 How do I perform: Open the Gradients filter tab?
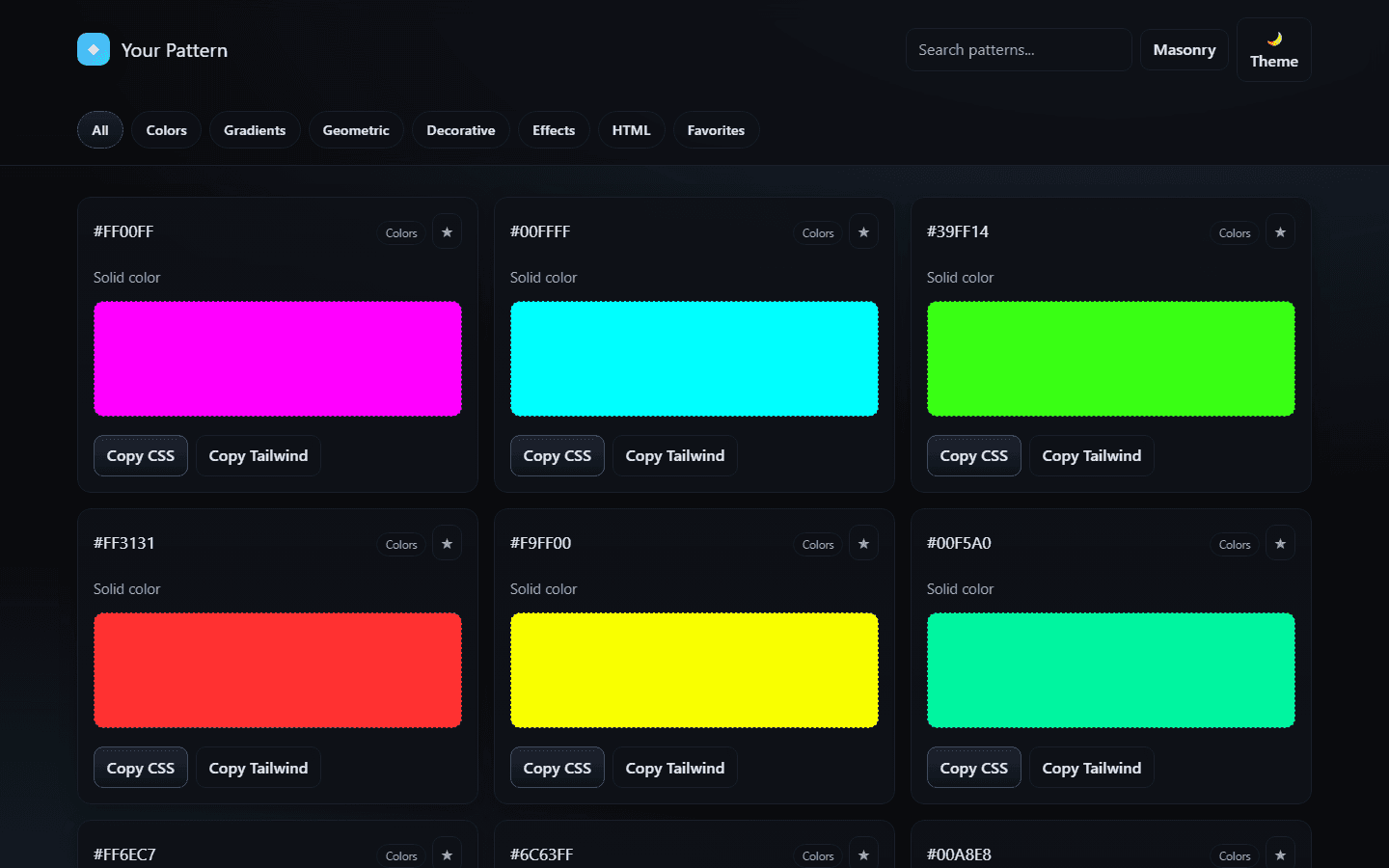coord(255,129)
